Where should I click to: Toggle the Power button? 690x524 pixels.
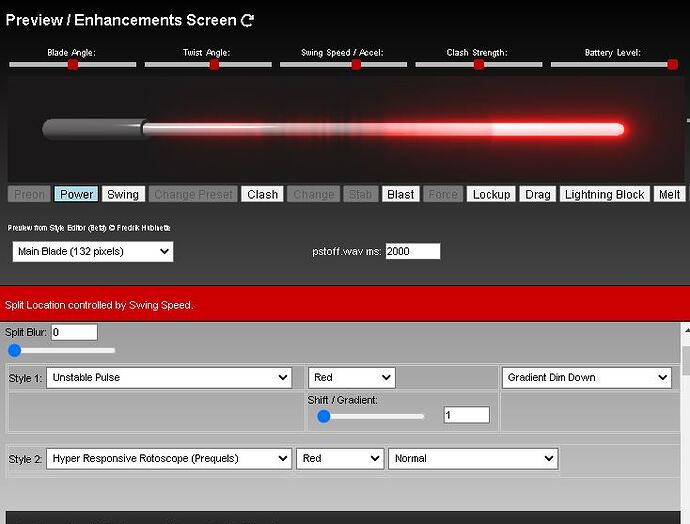77,194
